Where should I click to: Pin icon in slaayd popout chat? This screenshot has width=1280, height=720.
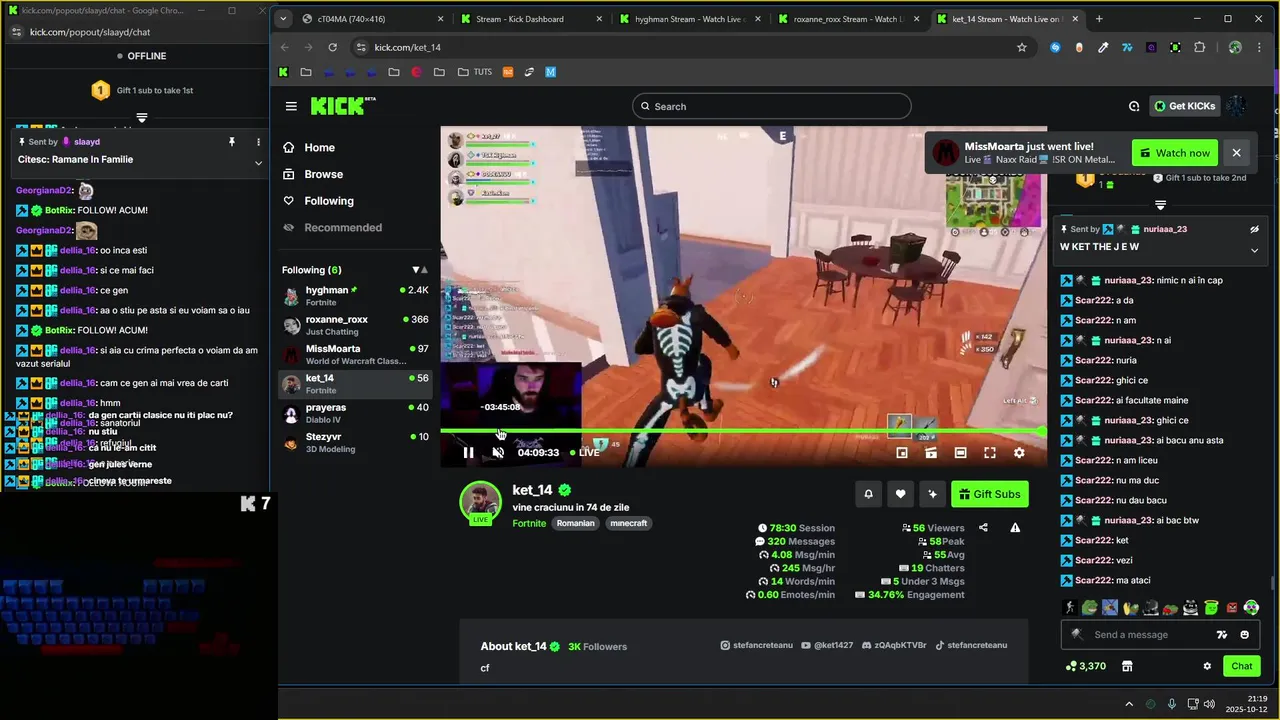(232, 142)
